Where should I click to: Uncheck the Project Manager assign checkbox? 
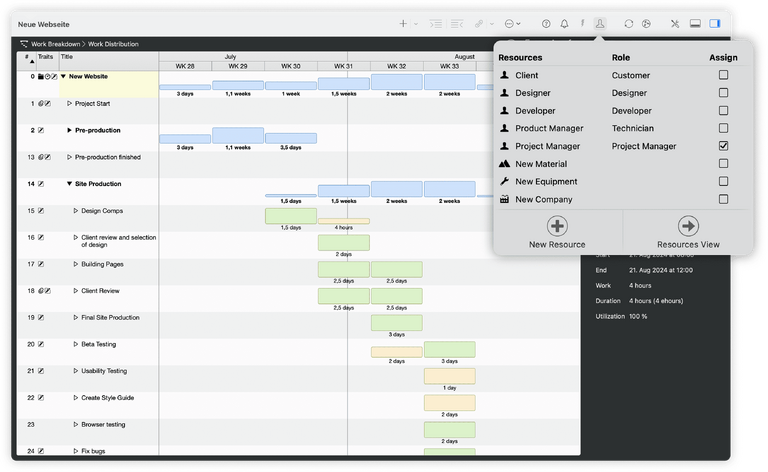click(723, 146)
